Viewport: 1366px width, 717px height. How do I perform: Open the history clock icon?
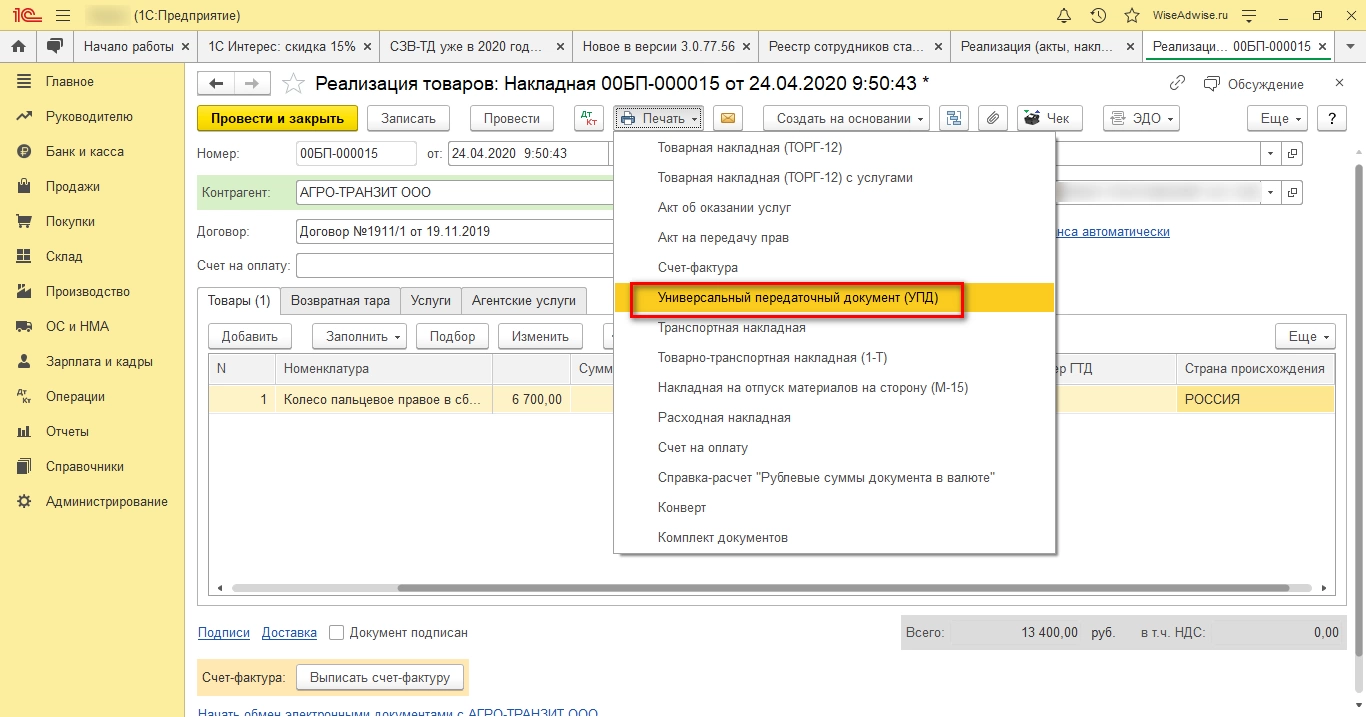1098,16
